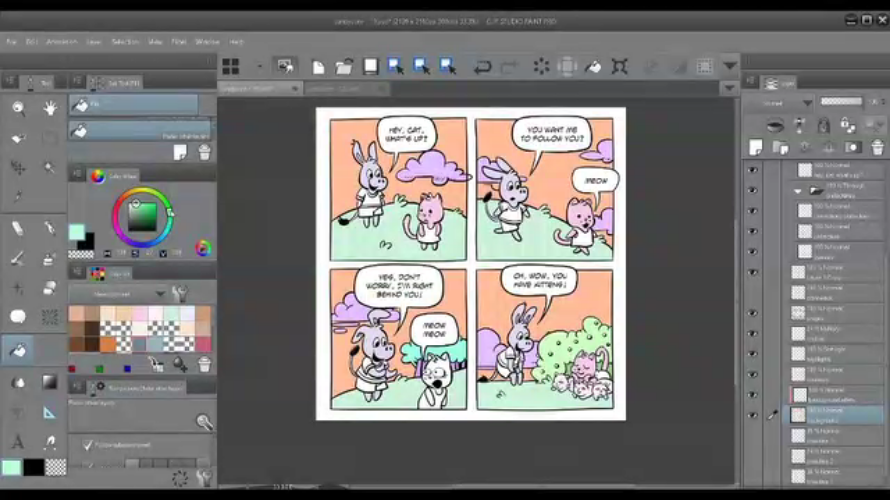
Task: Toggle eye icon of the highlighted selected layer
Action: point(753,415)
